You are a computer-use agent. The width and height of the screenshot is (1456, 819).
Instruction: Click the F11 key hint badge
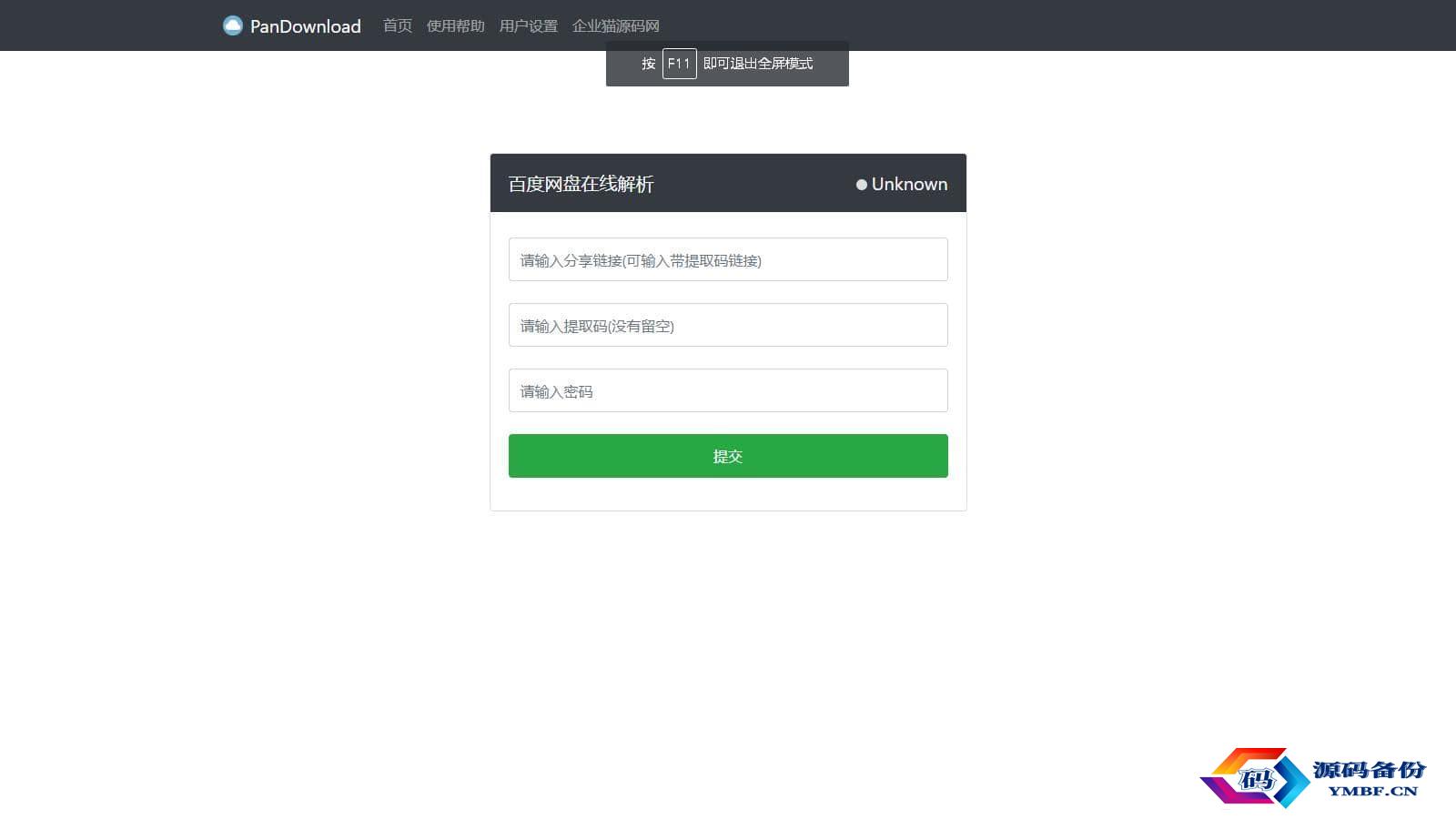coord(680,64)
